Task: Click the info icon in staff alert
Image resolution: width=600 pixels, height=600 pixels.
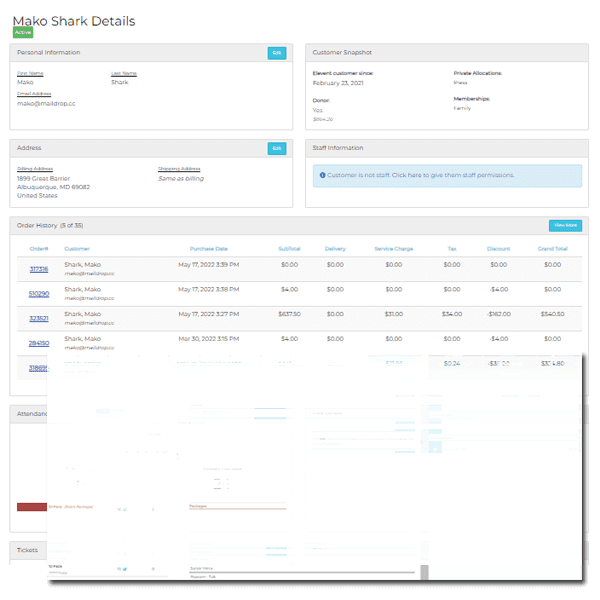Action: point(322,175)
